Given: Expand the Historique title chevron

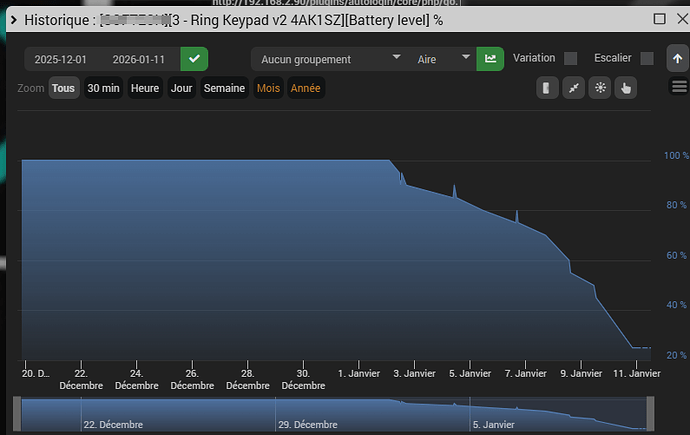Looking at the screenshot, I should coord(14,20).
